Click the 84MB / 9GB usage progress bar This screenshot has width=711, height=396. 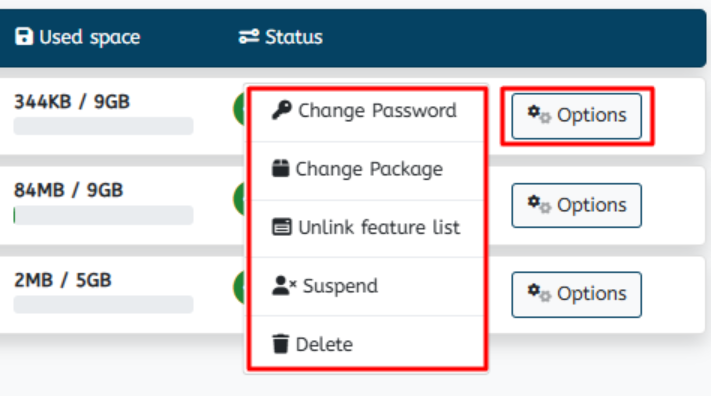pyautogui.click(x=103, y=215)
